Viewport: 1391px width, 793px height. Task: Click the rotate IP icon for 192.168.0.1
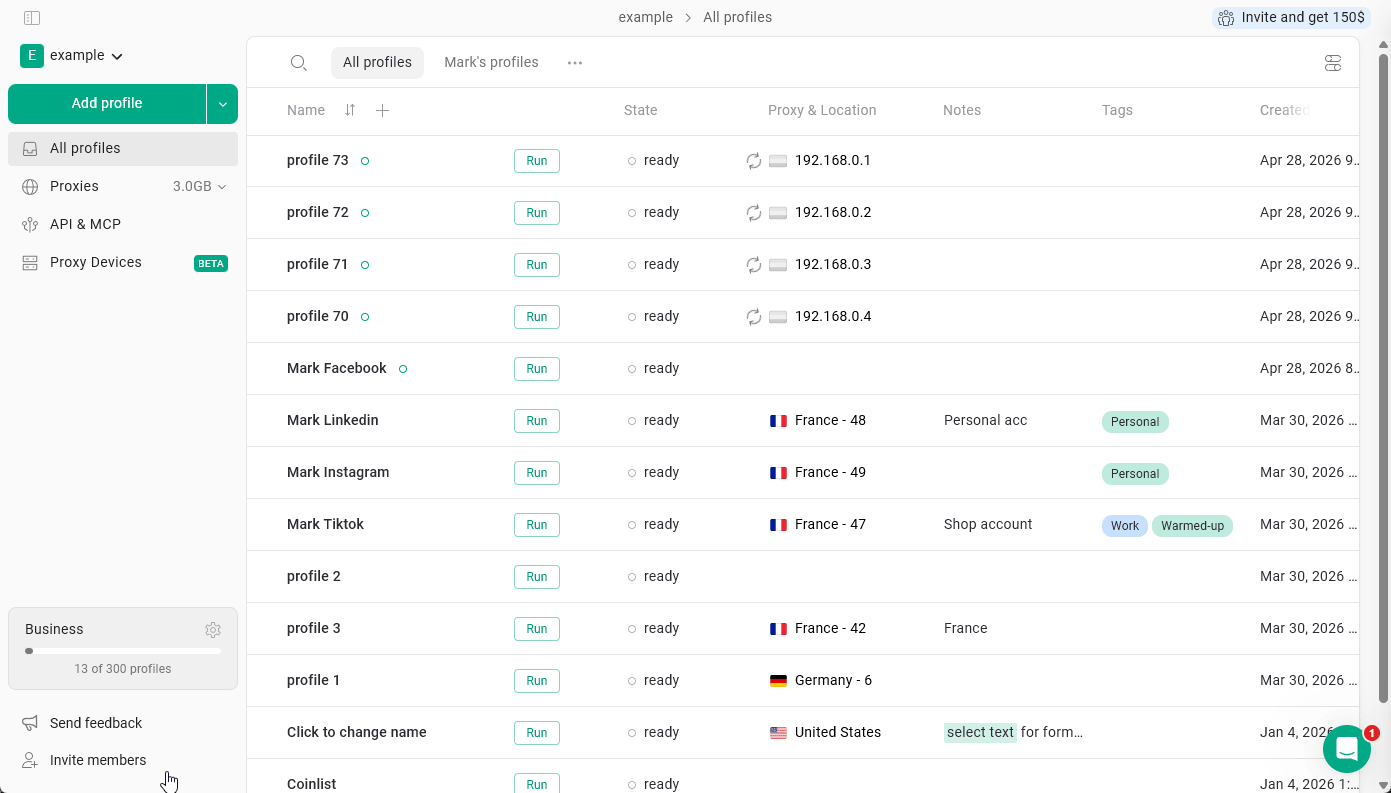click(x=754, y=161)
